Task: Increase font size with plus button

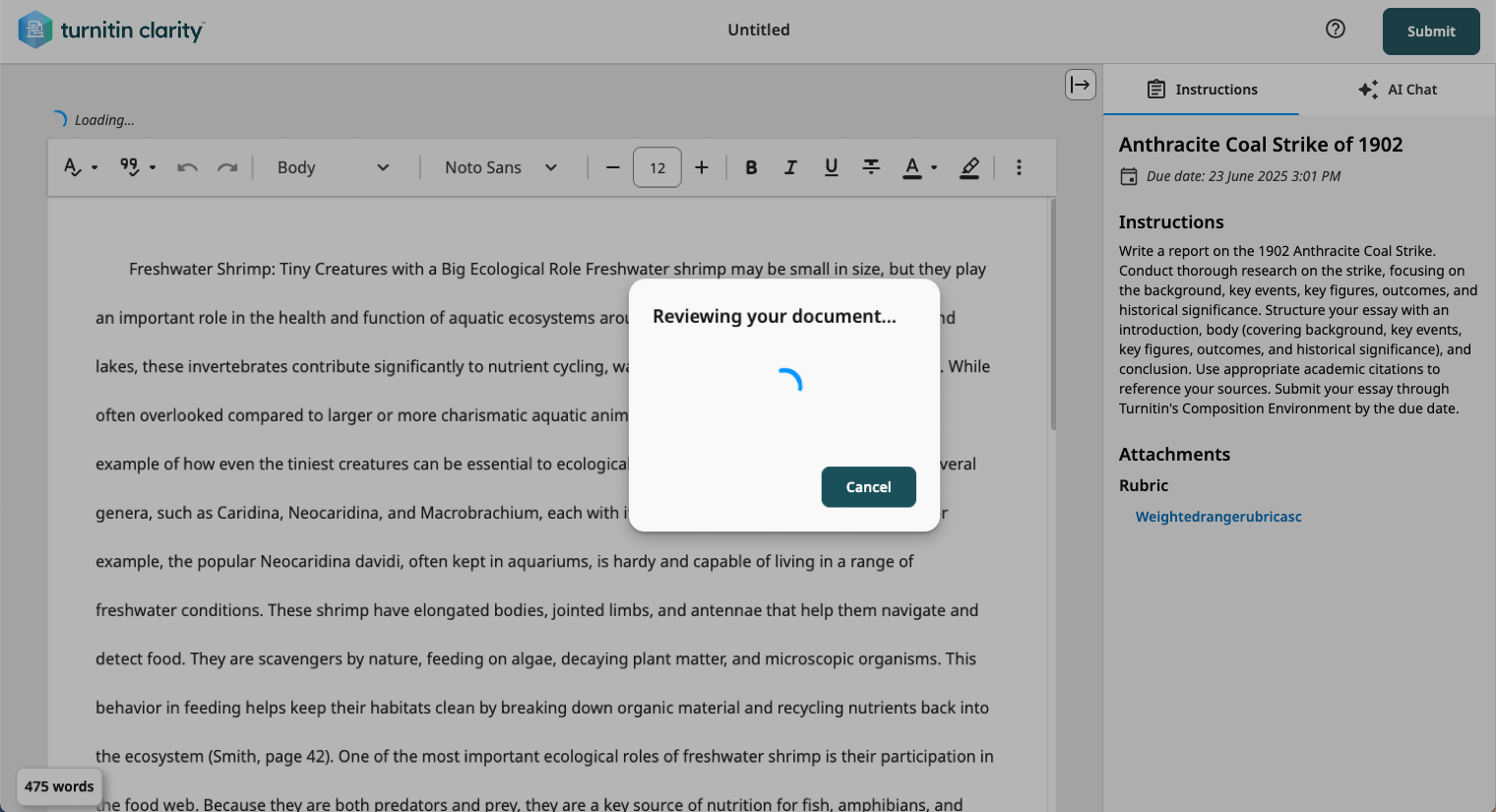Action: [701, 167]
